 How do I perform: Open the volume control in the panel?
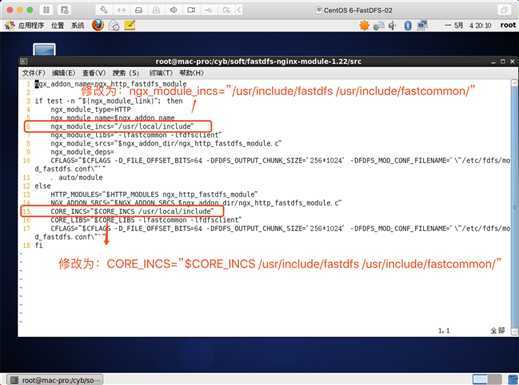tap(393, 25)
